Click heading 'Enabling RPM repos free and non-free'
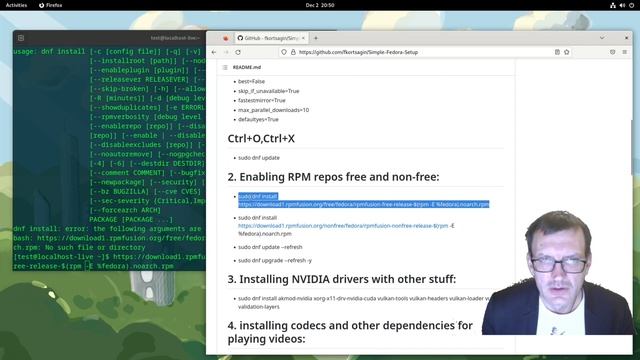The image size is (640, 360). pos(333,177)
